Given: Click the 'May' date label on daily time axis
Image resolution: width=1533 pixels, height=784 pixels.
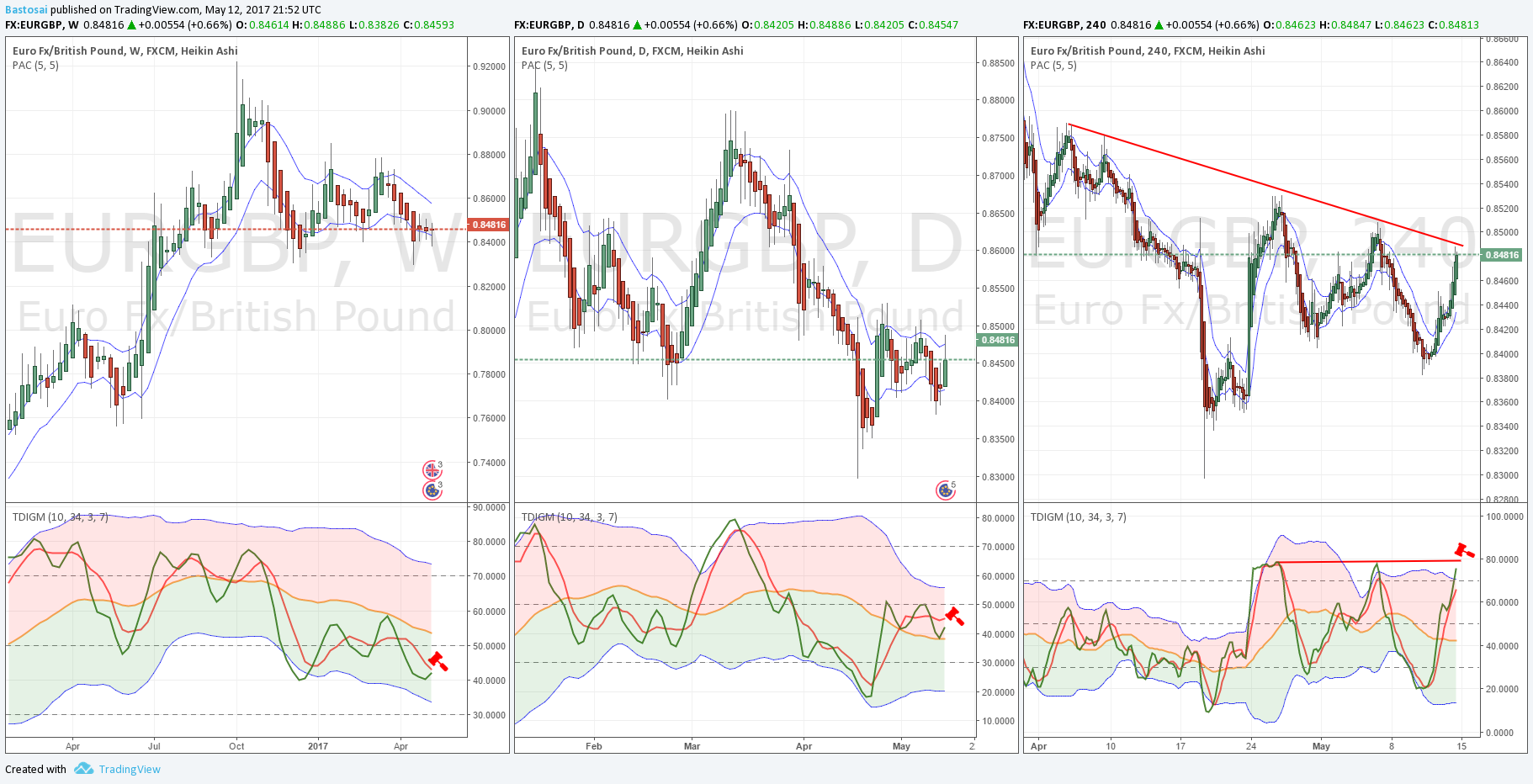Looking at the screenshot, I should click(901, 746).
